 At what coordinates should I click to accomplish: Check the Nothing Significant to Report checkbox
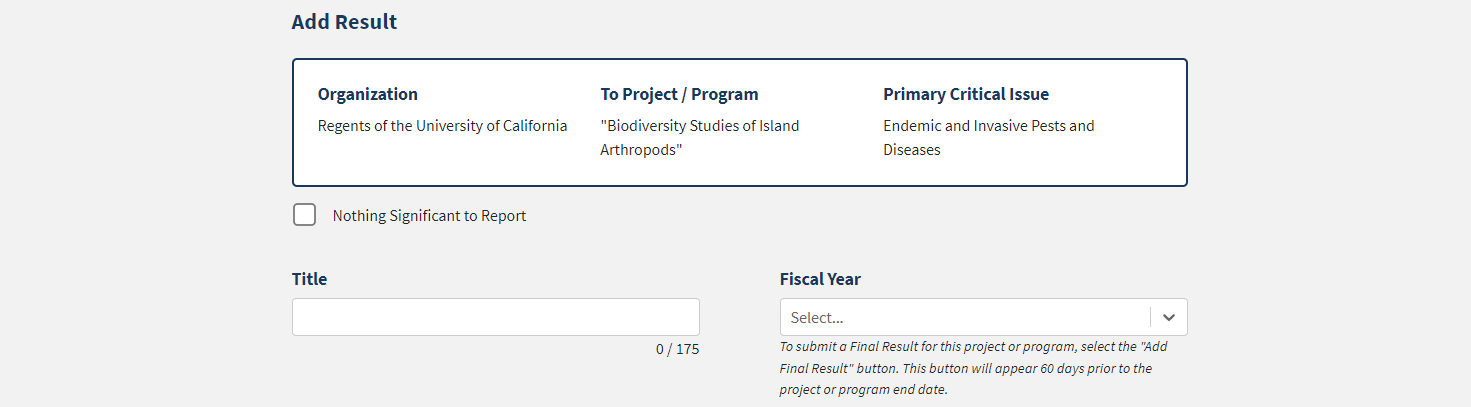(304, 215)
